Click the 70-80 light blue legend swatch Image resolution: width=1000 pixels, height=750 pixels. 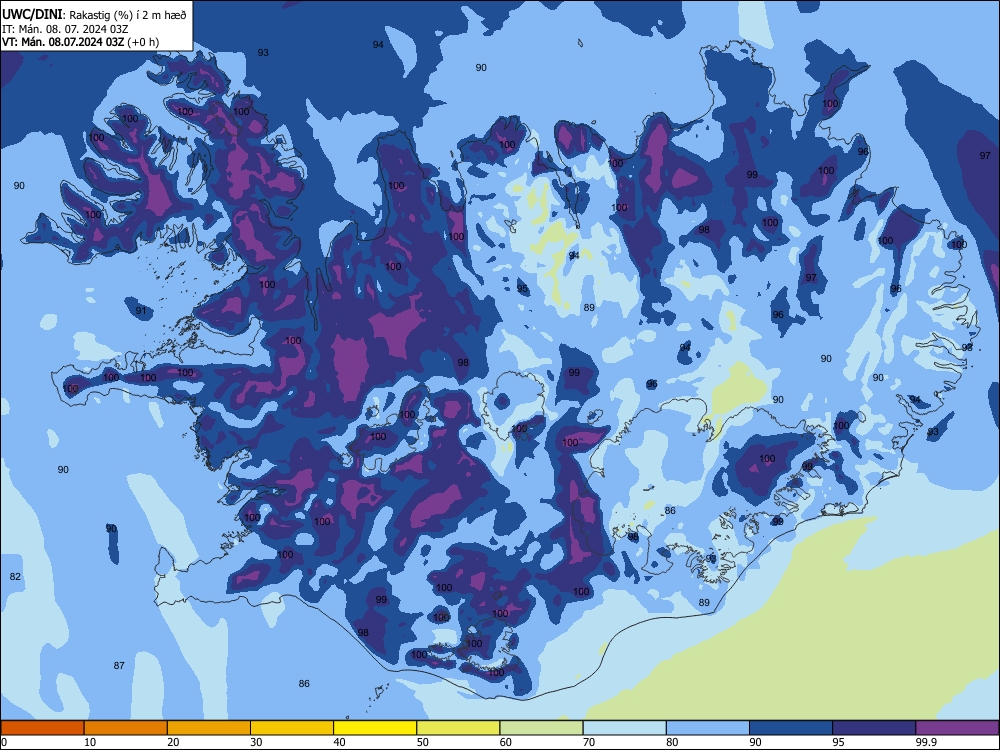click(624, 728)
